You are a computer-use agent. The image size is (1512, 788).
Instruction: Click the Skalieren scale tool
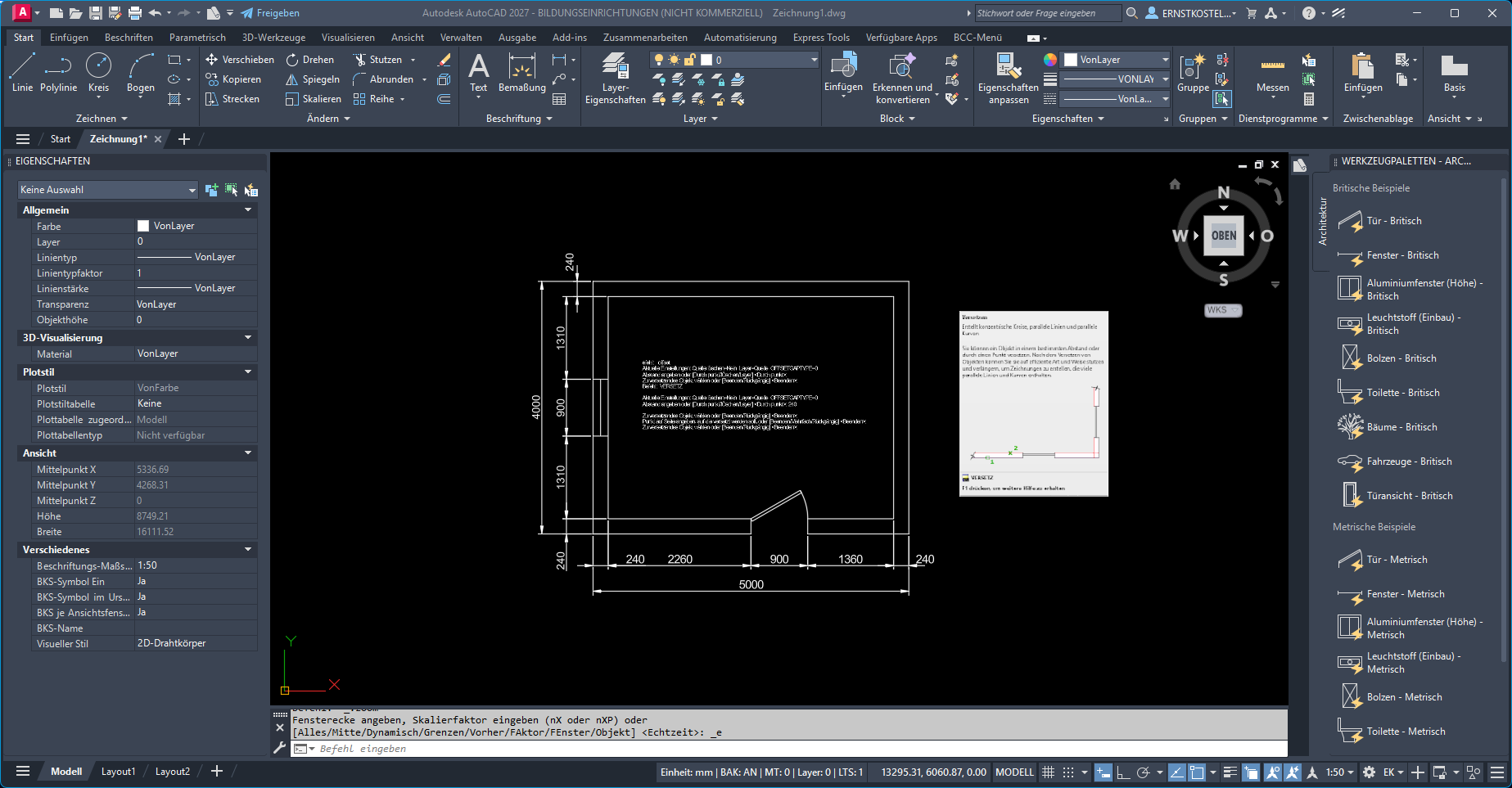pos(314,99)
